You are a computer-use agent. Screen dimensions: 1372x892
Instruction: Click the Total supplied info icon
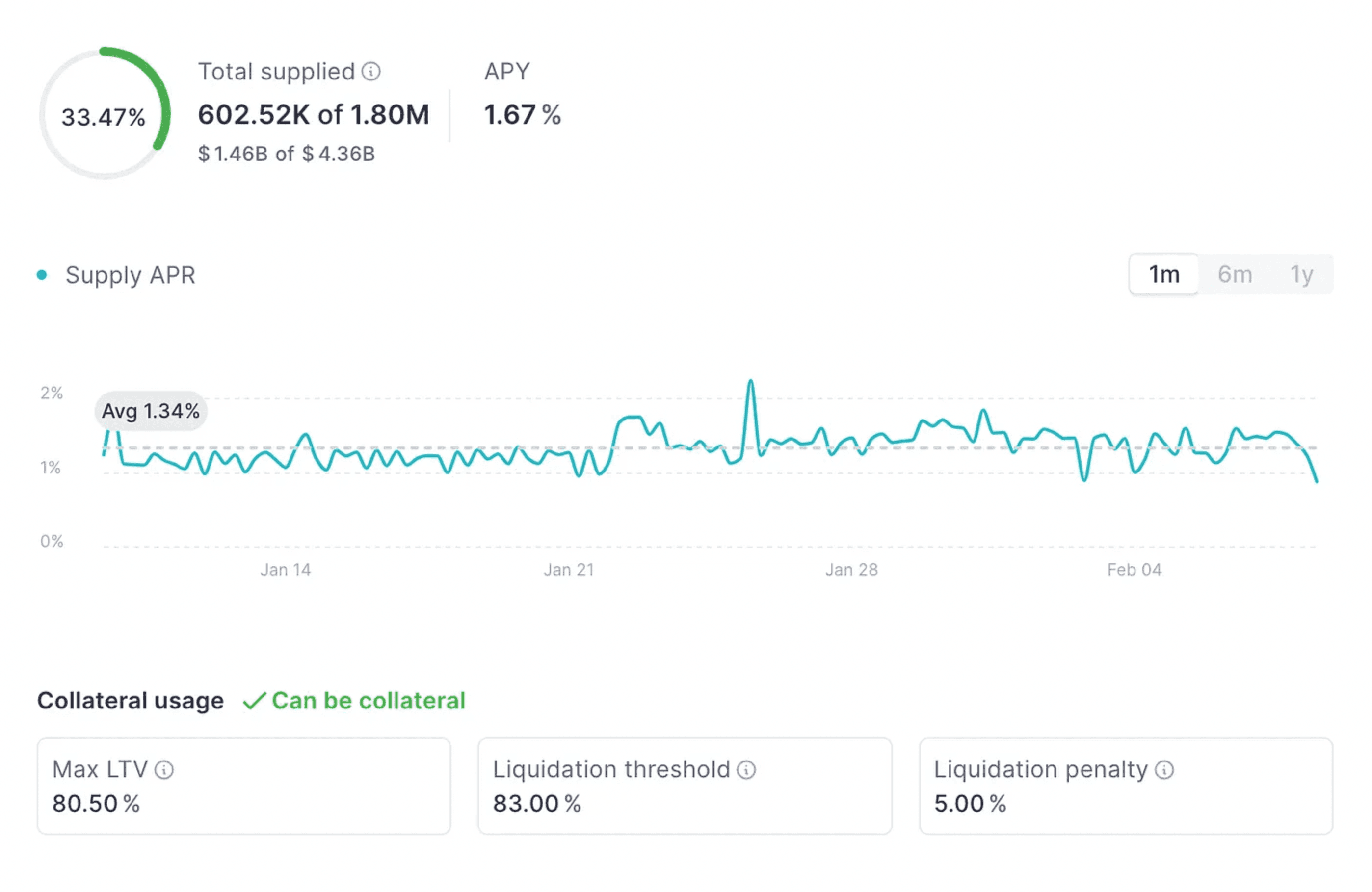(x=370, y=72)
